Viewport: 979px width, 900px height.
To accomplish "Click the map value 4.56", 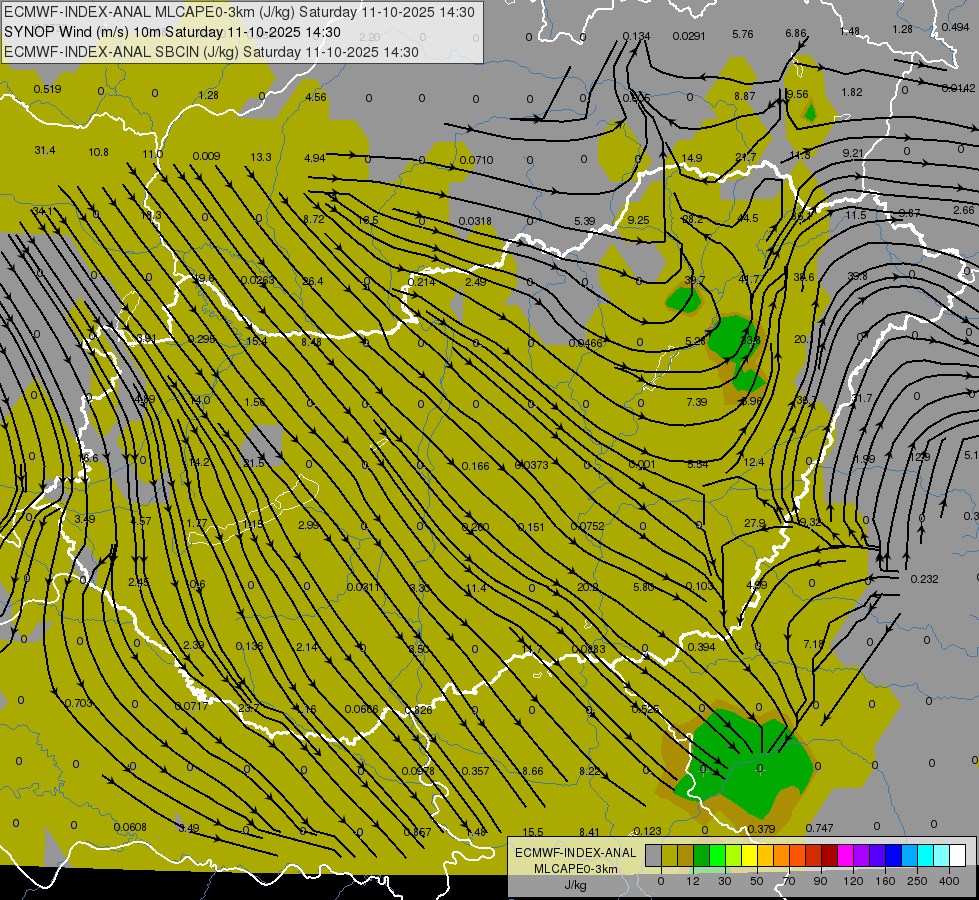I will tap(316, 97).
